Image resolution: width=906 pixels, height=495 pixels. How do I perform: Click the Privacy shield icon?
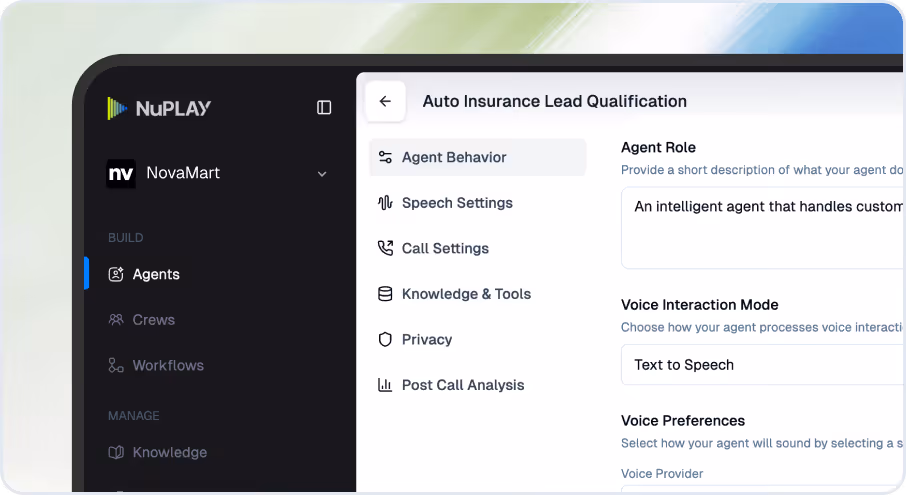point(385,340)
